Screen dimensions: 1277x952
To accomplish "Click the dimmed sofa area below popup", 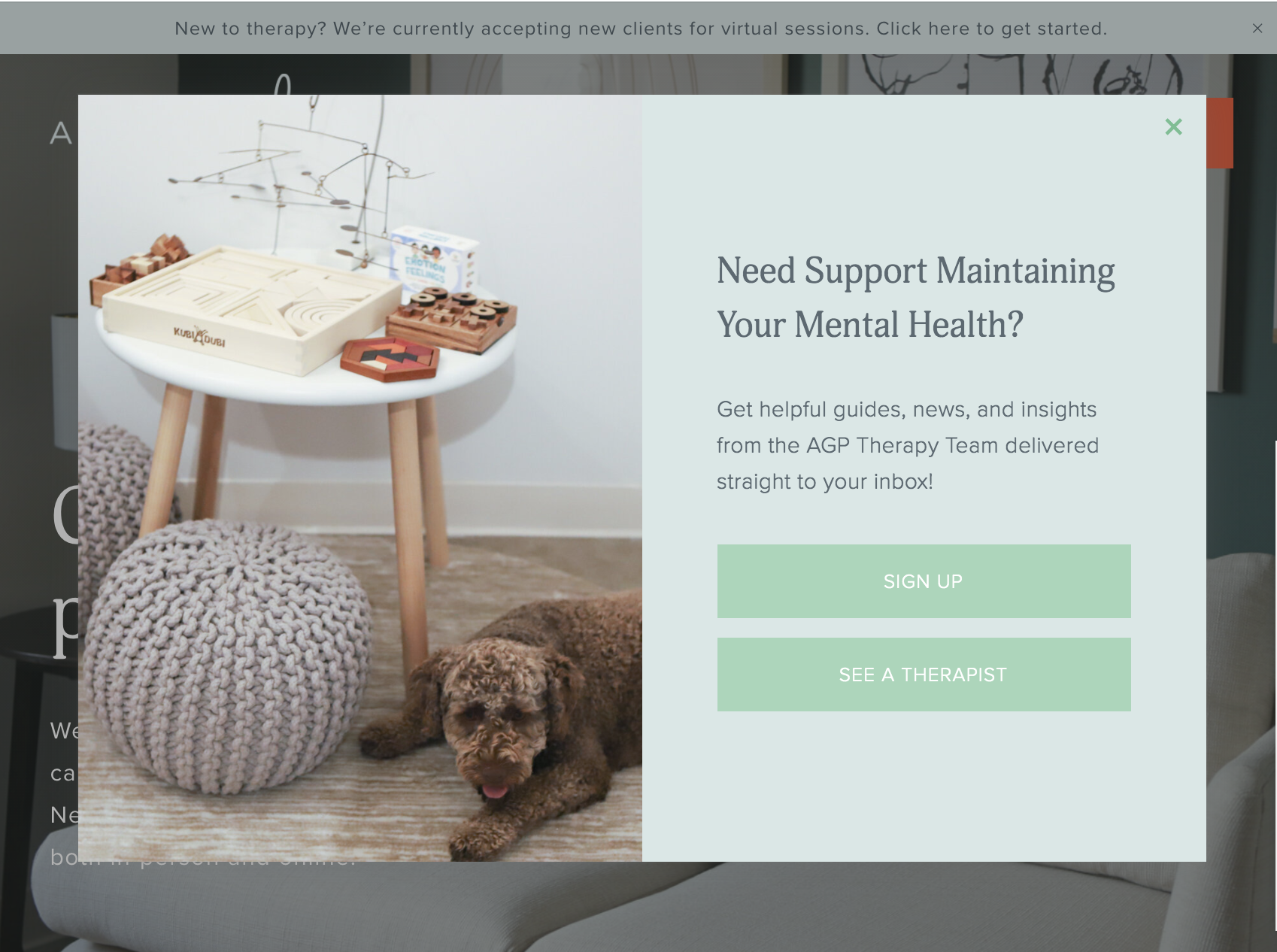I will click(x=639, y=906).
